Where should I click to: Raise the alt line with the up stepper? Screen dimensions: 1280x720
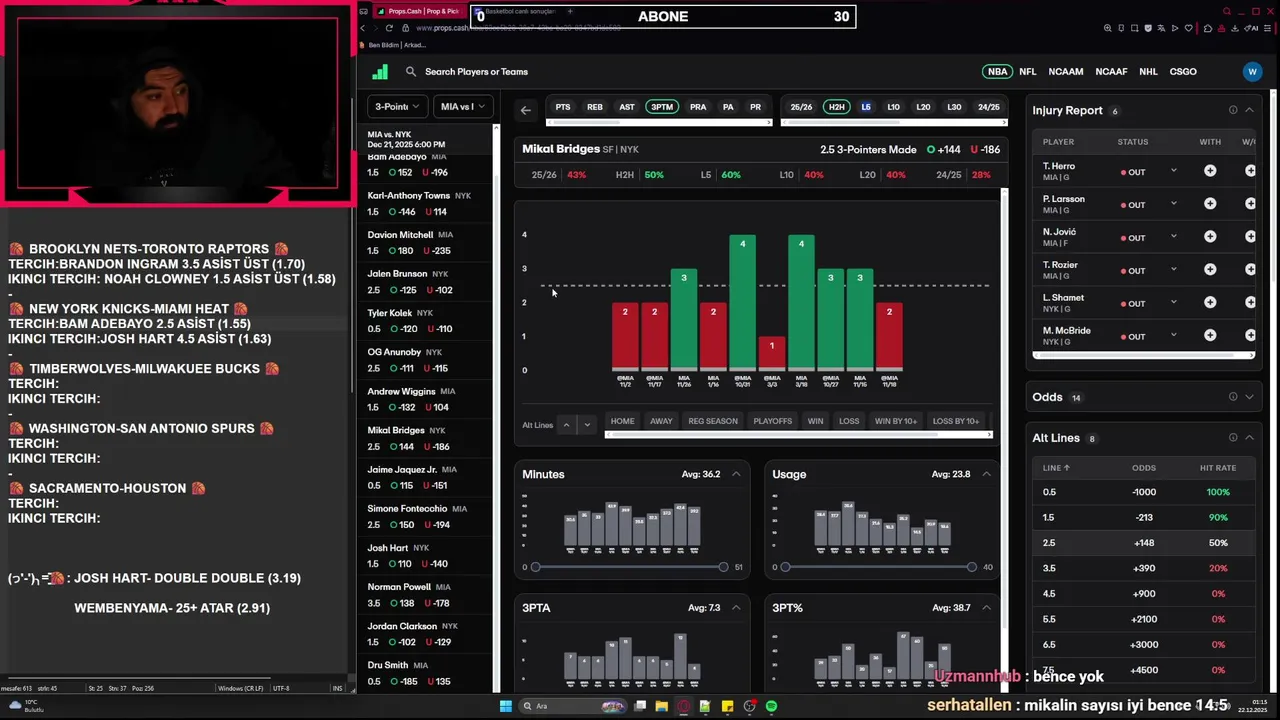tap(566, 425)
